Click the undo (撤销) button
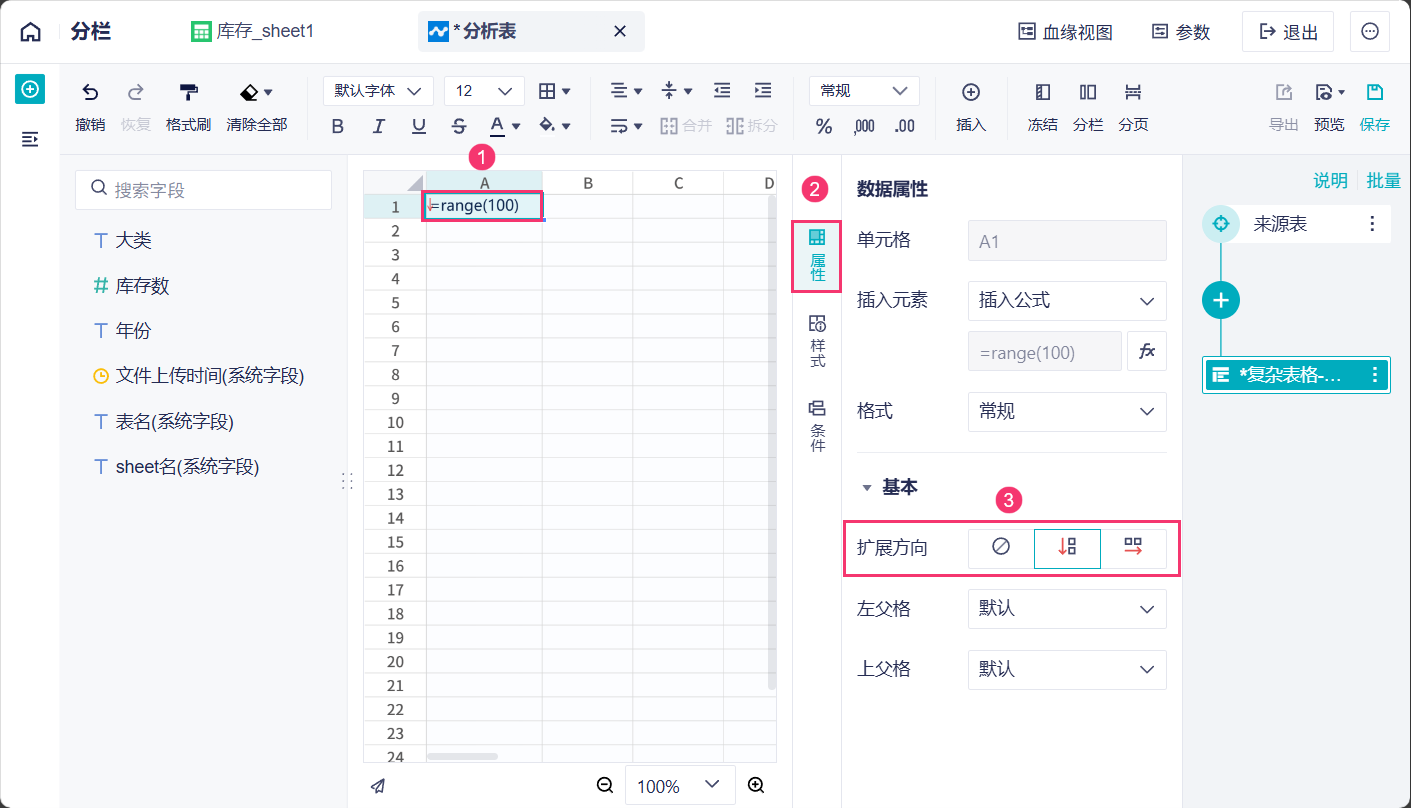The width and height of the screenshot is (1411, 808). pyautogui.click(x=90, y=108)
